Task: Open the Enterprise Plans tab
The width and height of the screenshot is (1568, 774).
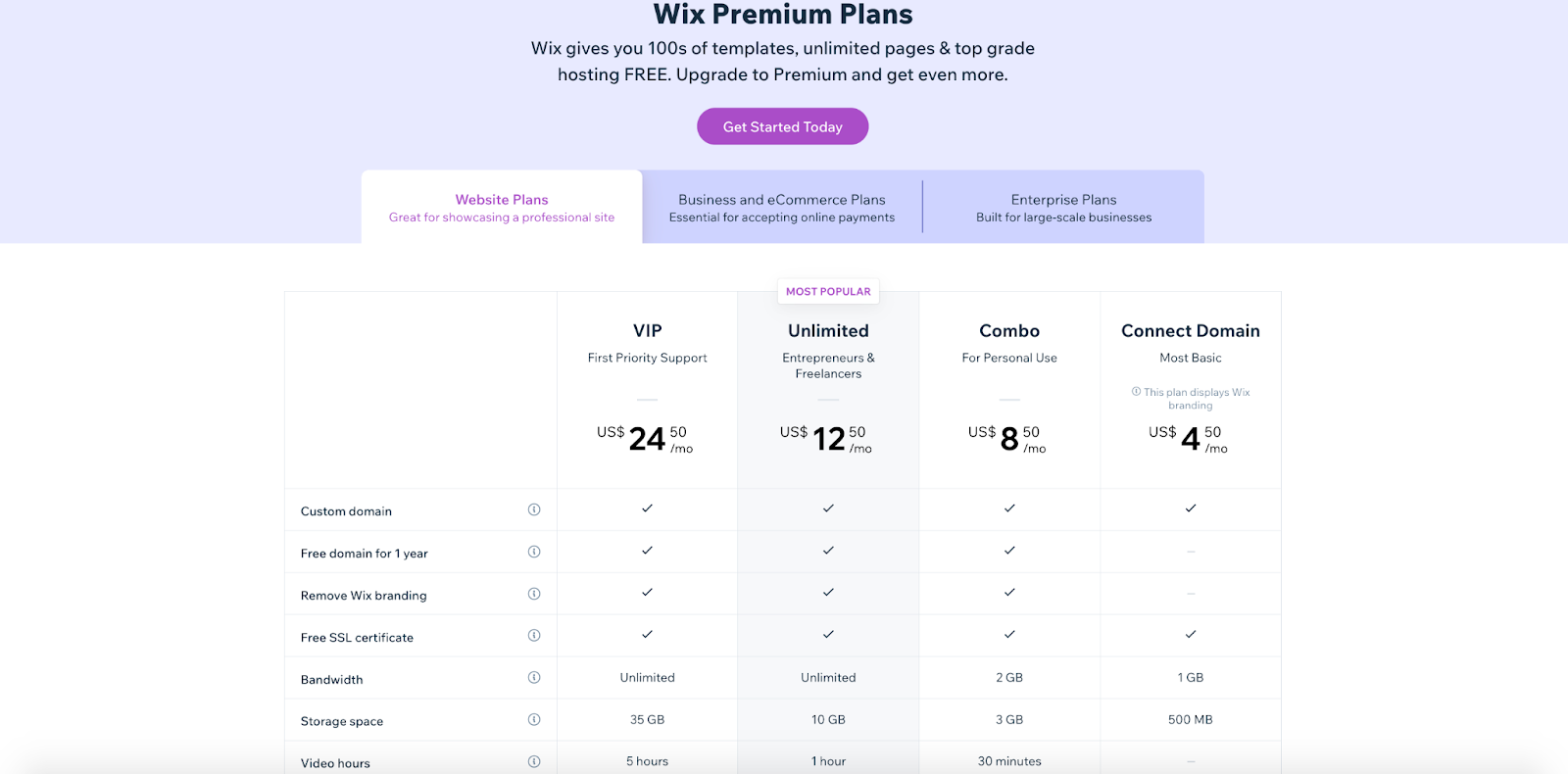Action: pyautogui.click(x=1063, y=208)
